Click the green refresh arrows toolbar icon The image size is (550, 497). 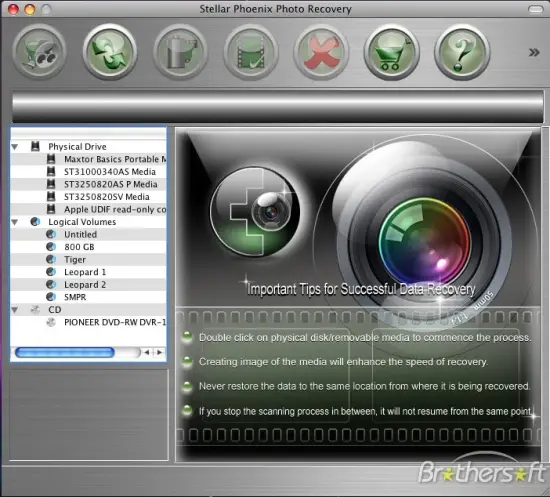tap(110, 52)
